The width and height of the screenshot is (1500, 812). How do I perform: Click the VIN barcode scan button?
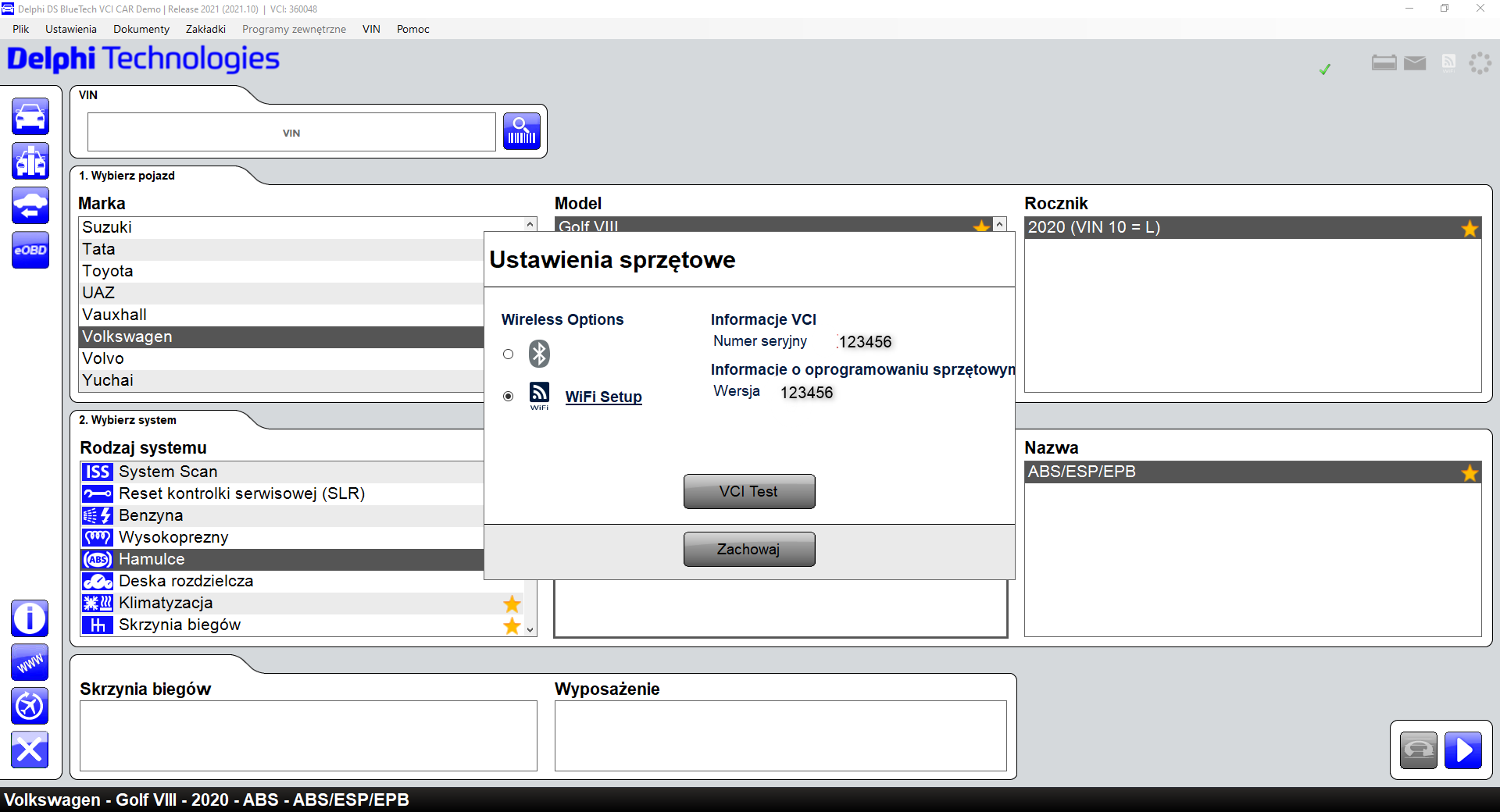[x=522, y=131]
